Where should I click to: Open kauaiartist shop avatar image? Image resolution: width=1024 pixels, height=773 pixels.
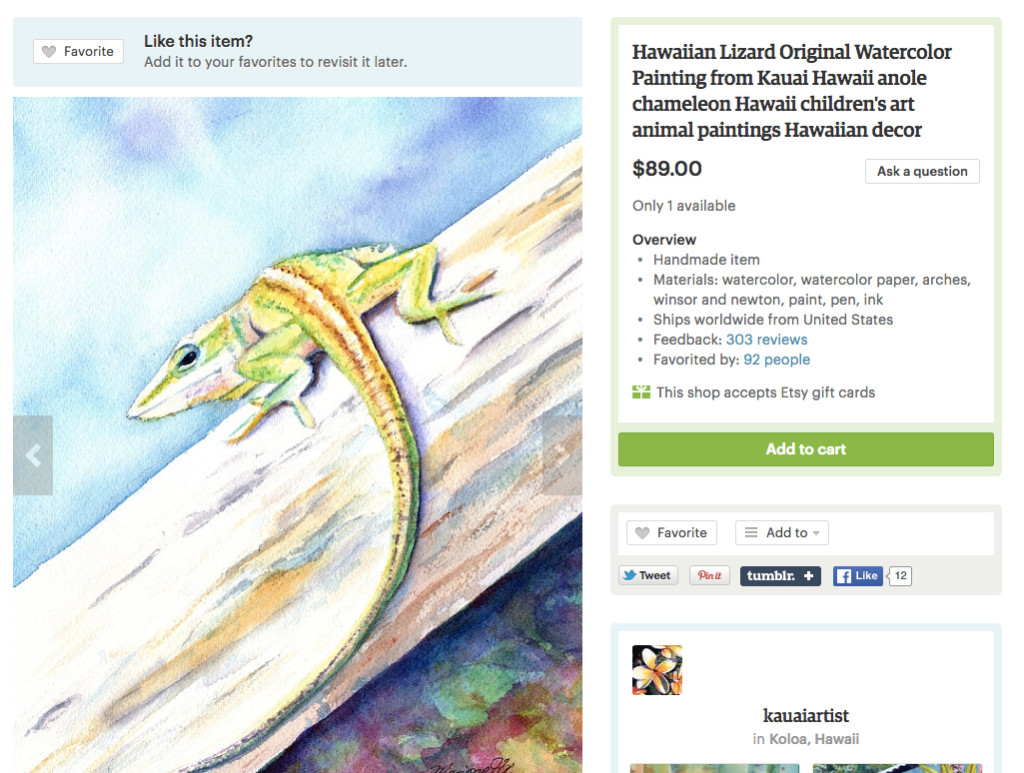point(657,670)
